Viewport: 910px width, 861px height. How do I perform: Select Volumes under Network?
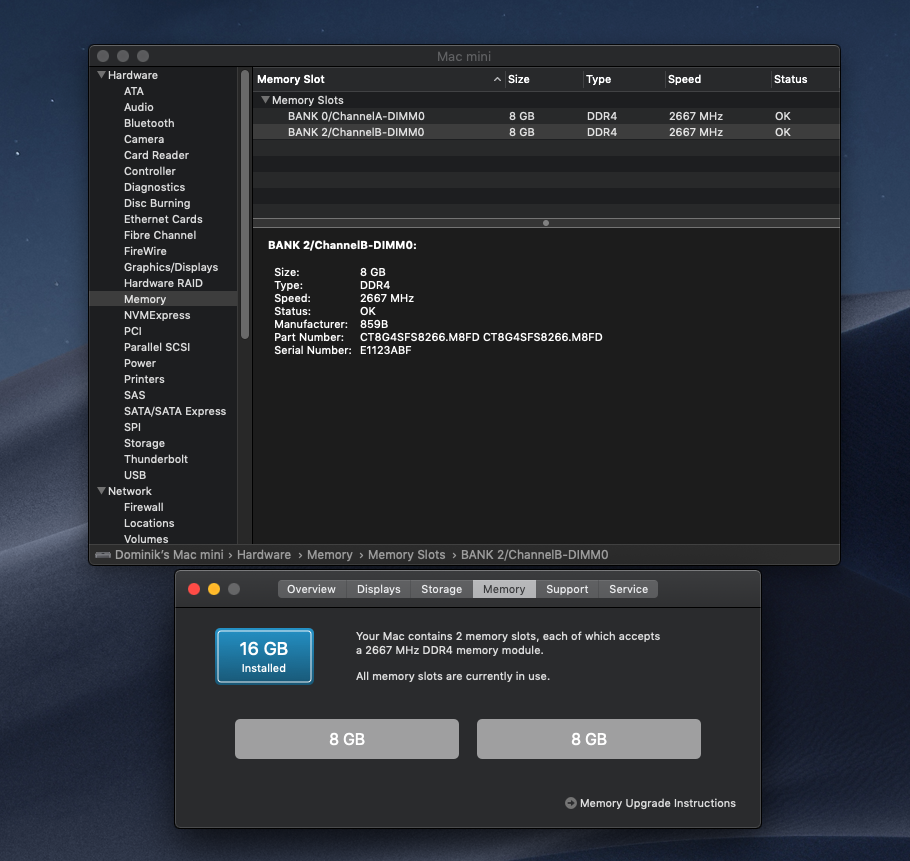(146, 539)
